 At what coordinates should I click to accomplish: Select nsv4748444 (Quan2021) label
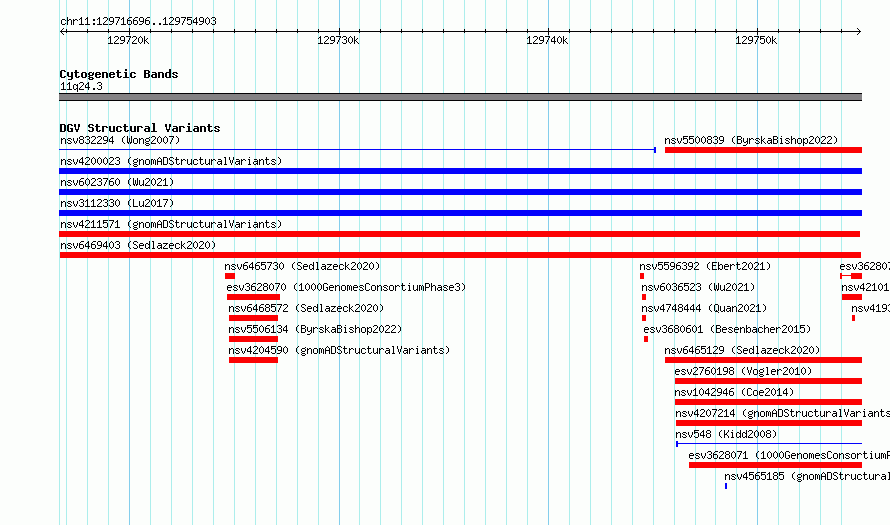[704, 308]
